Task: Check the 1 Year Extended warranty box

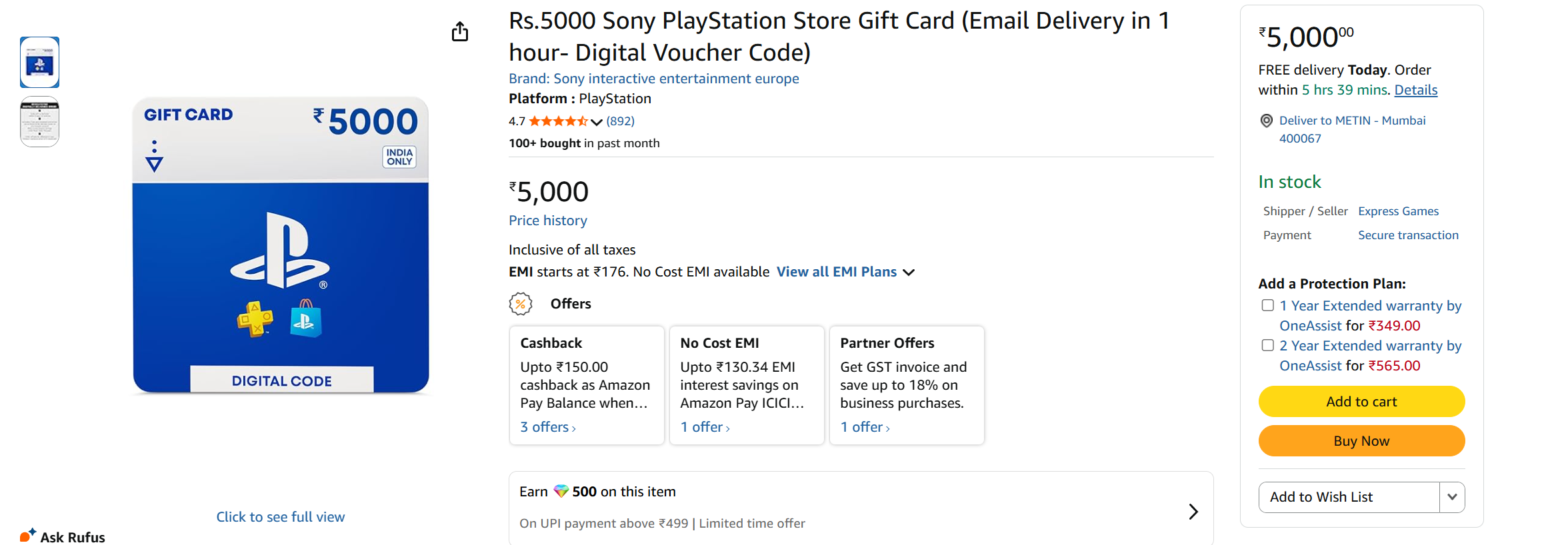Action: (x=1267, y=306)
